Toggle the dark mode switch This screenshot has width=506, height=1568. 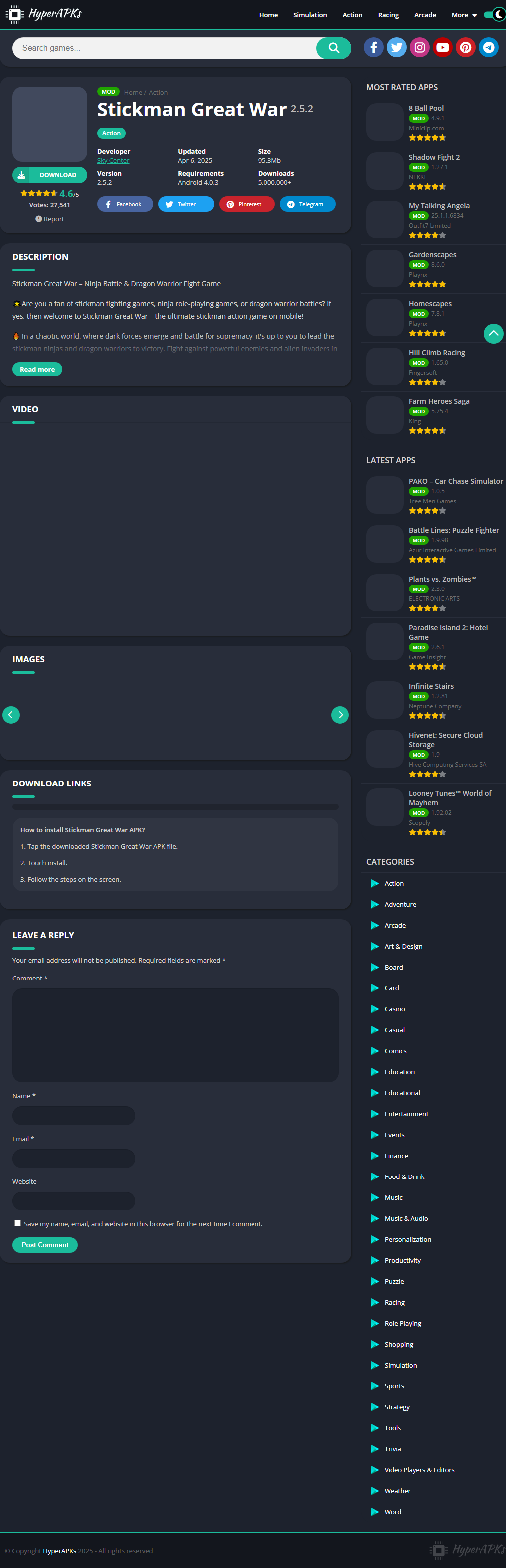tap(495, 14)
